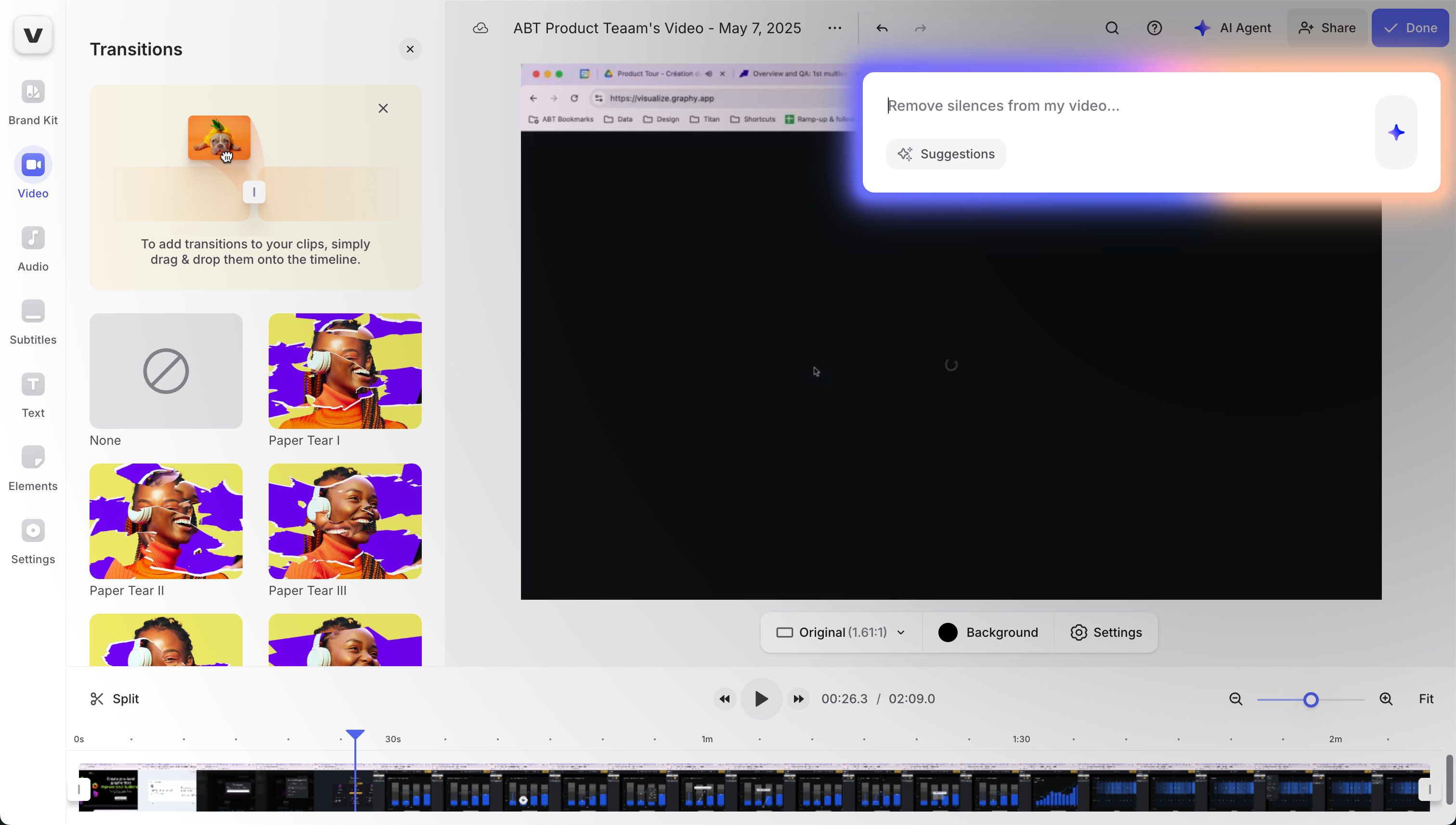Viewport: 1456px width, 825px height.
Task: Skip forward with the fast-forward button
Action: tap(798, 698)
